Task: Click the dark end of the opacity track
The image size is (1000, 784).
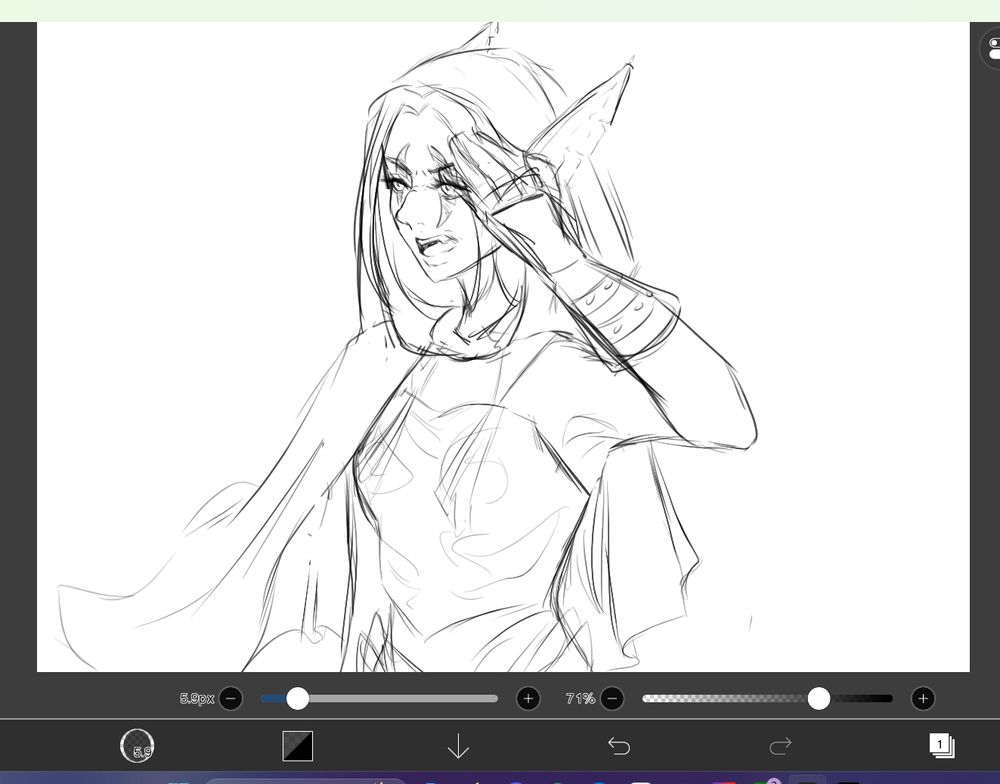Action: (x=862, y=699)
